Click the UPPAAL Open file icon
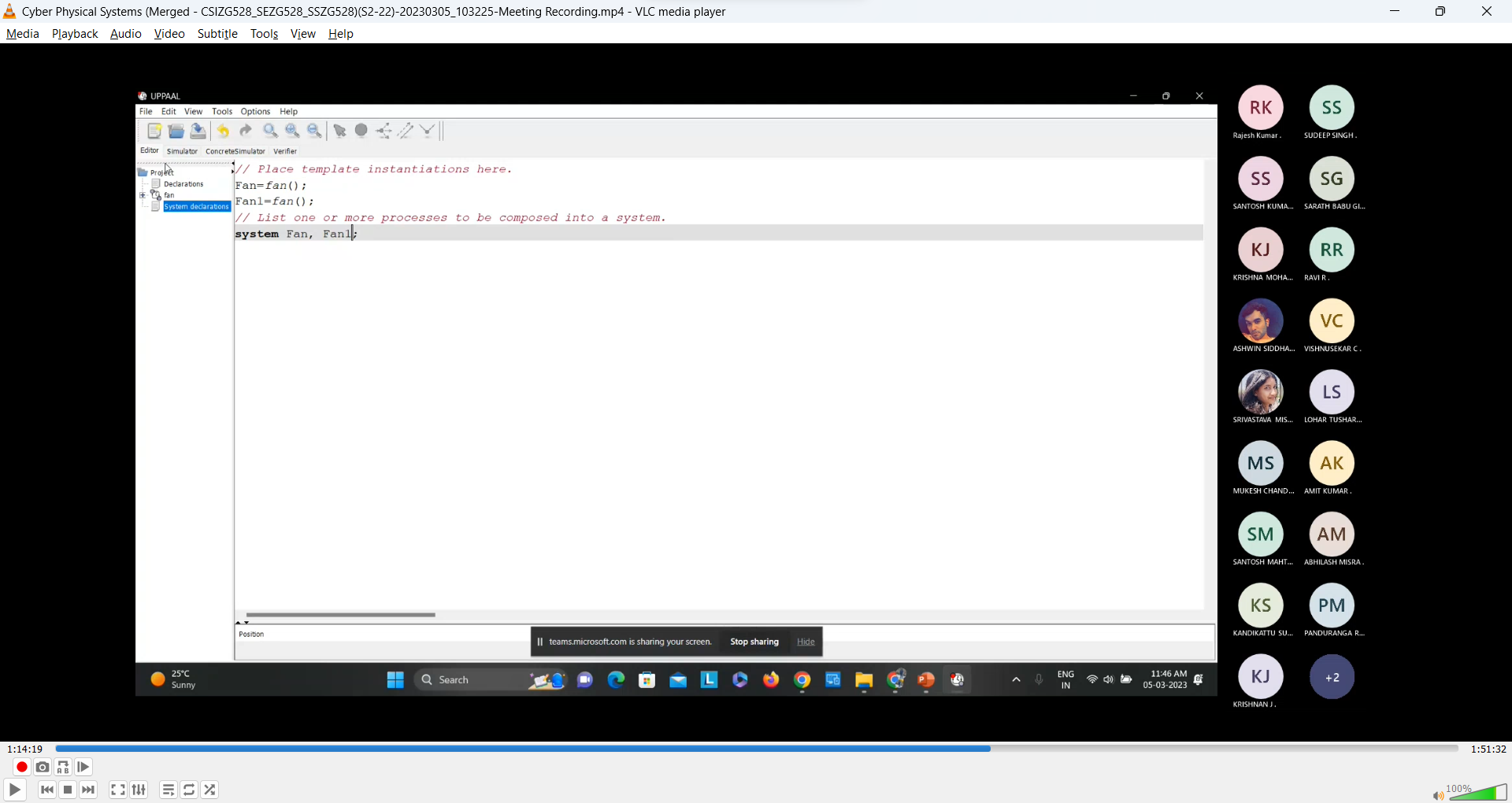This screenshot has height=803, width=1512. coord(176,131)
